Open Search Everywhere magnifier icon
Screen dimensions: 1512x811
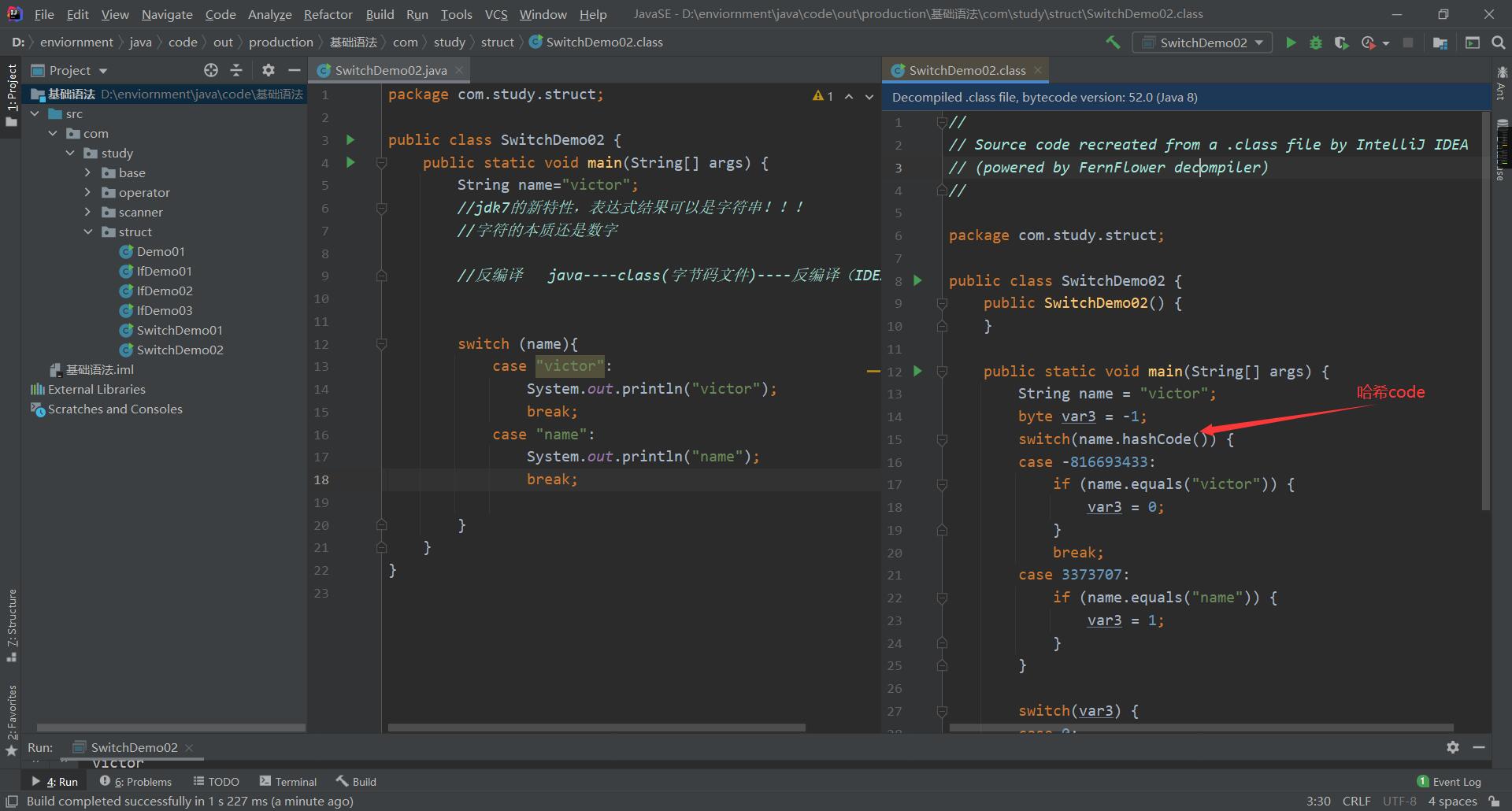click(x=1499, y=43)
